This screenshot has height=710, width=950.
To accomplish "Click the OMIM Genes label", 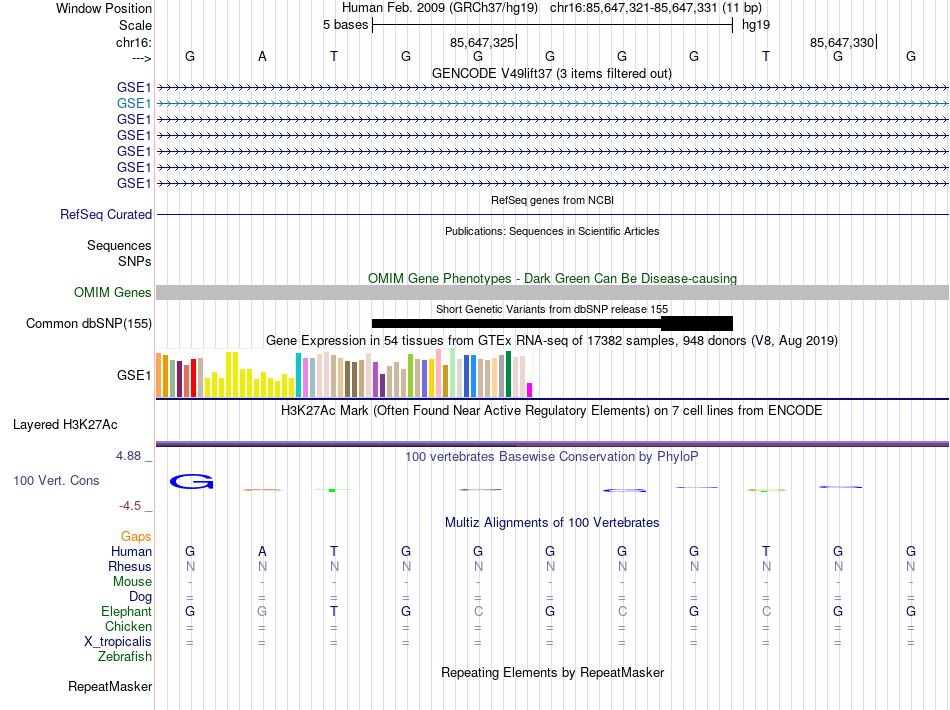I will click(x=113, y=293).
